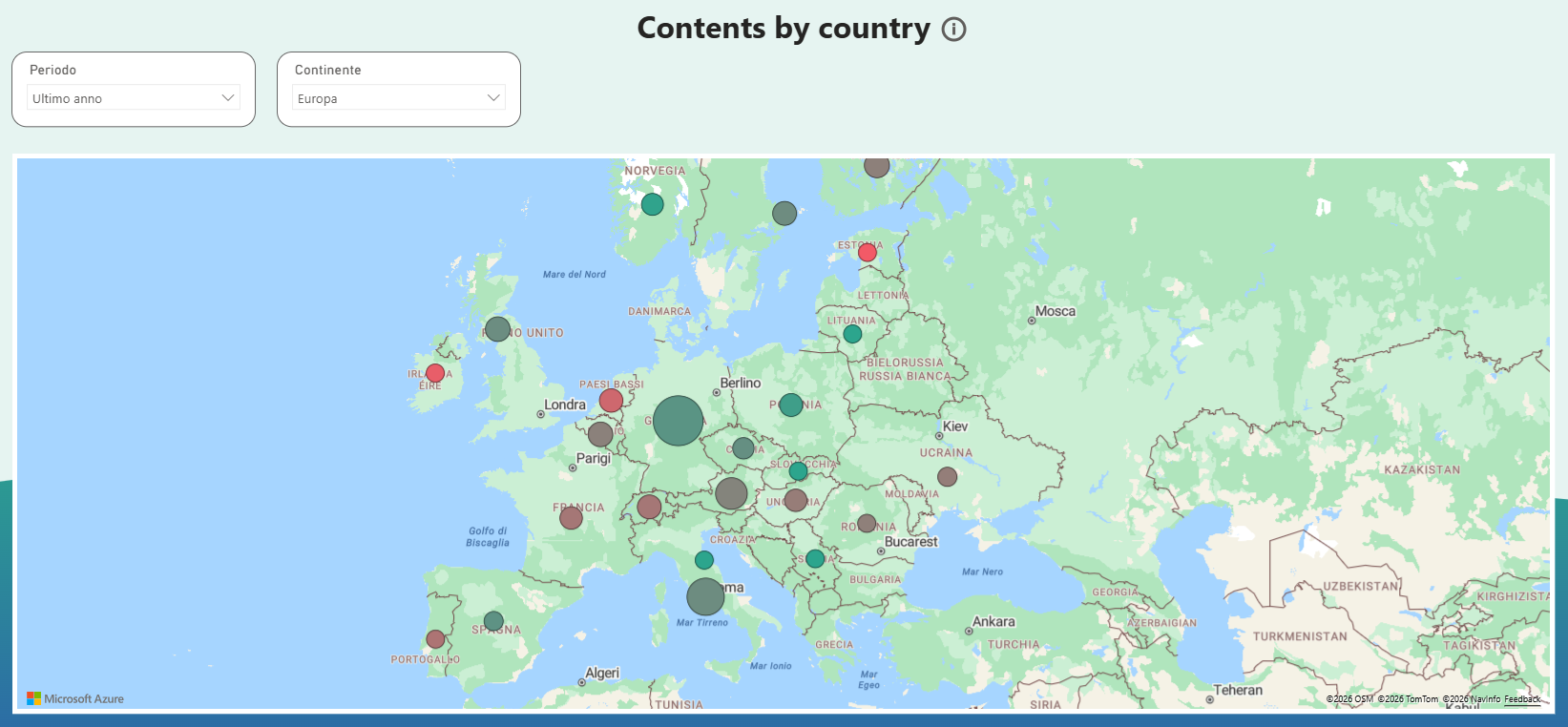1568x727 pixels.
Task: Click the Microsoft Azure logo on the map
Action: (75, 698)
